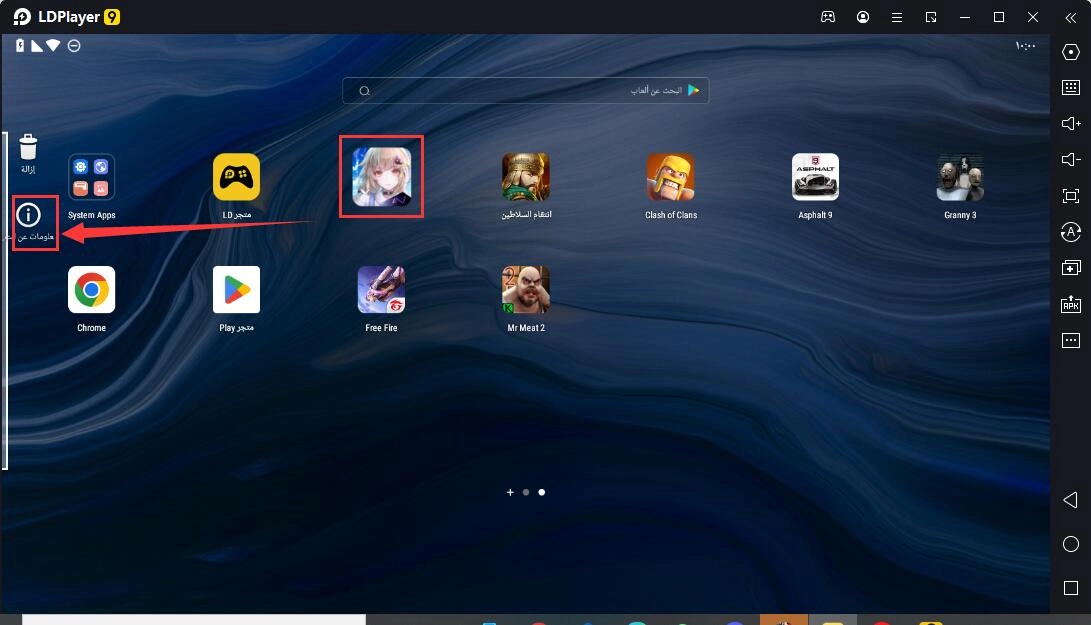Viewport: 1091px width, 625px height.
Task: Click the do-not-disturb status icon
Action: (x=74, y=46)
